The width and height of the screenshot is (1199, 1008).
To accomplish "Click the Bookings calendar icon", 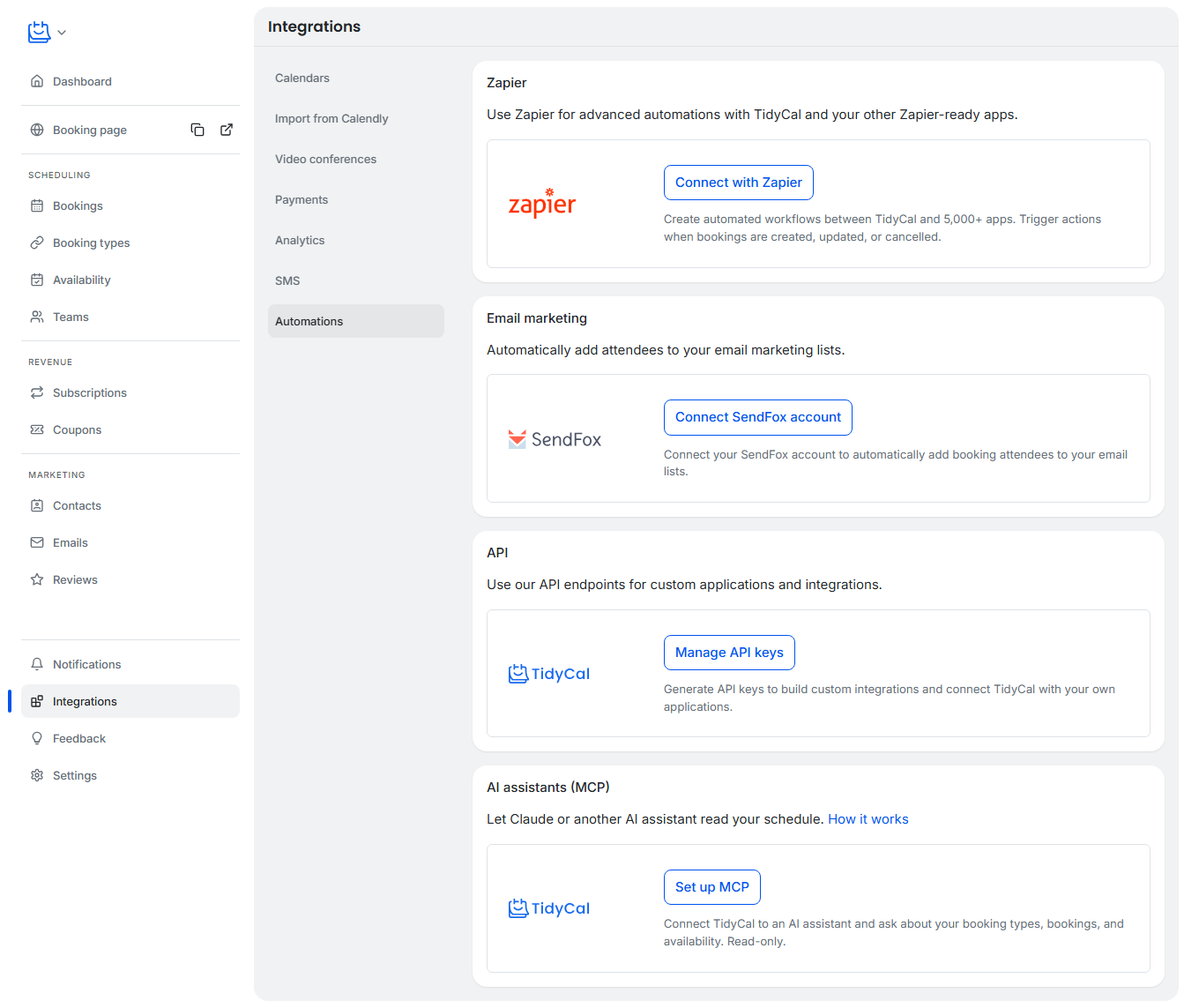I will [x=37, y=205].
